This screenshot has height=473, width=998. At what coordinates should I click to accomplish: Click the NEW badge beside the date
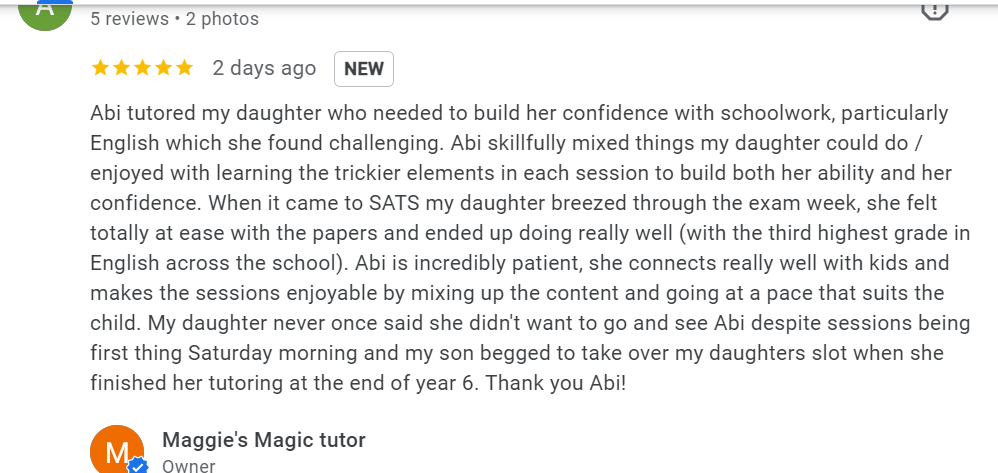[364, 69]
